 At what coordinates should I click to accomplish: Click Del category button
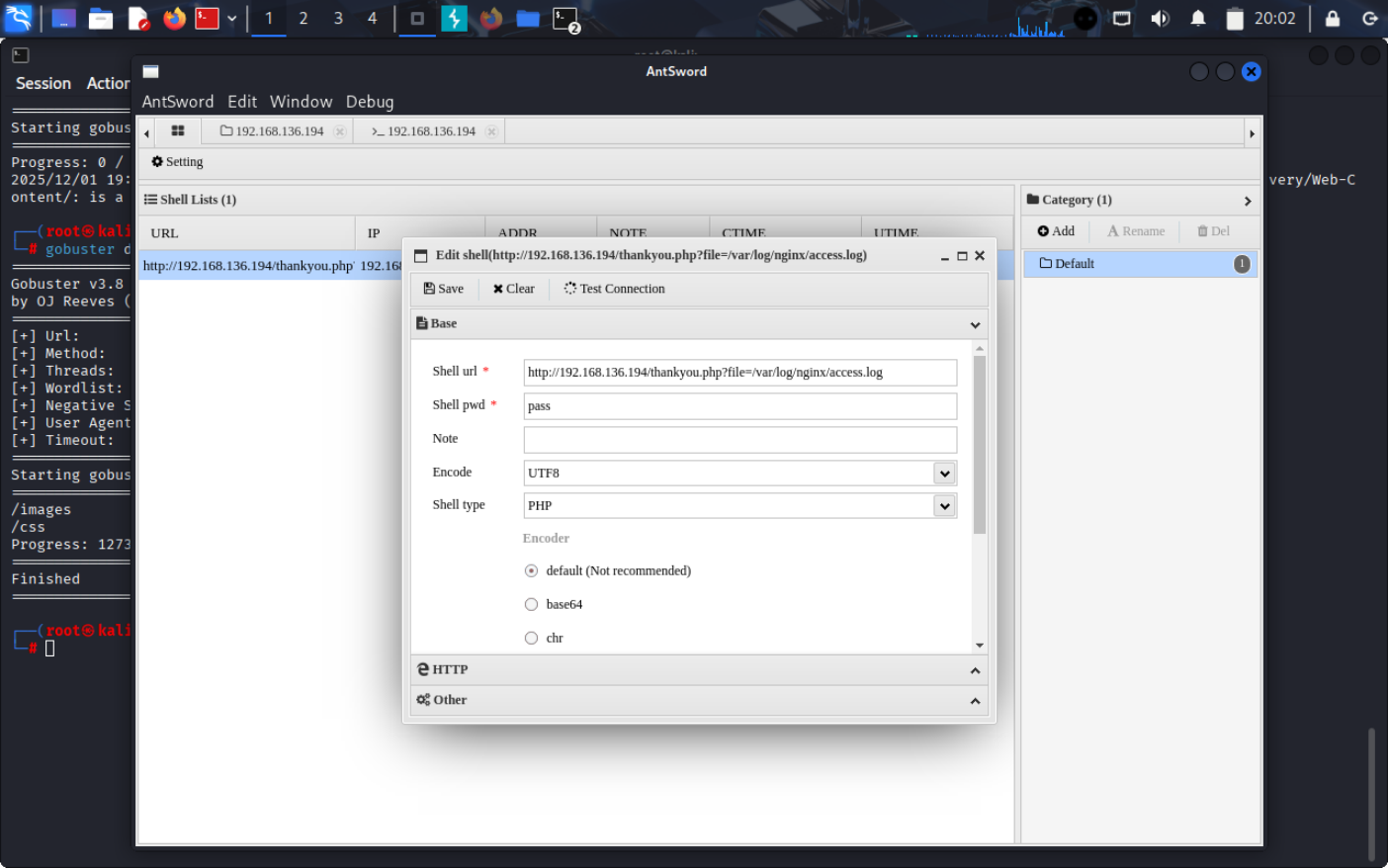pyautogui.click(x=1214, y=231)
